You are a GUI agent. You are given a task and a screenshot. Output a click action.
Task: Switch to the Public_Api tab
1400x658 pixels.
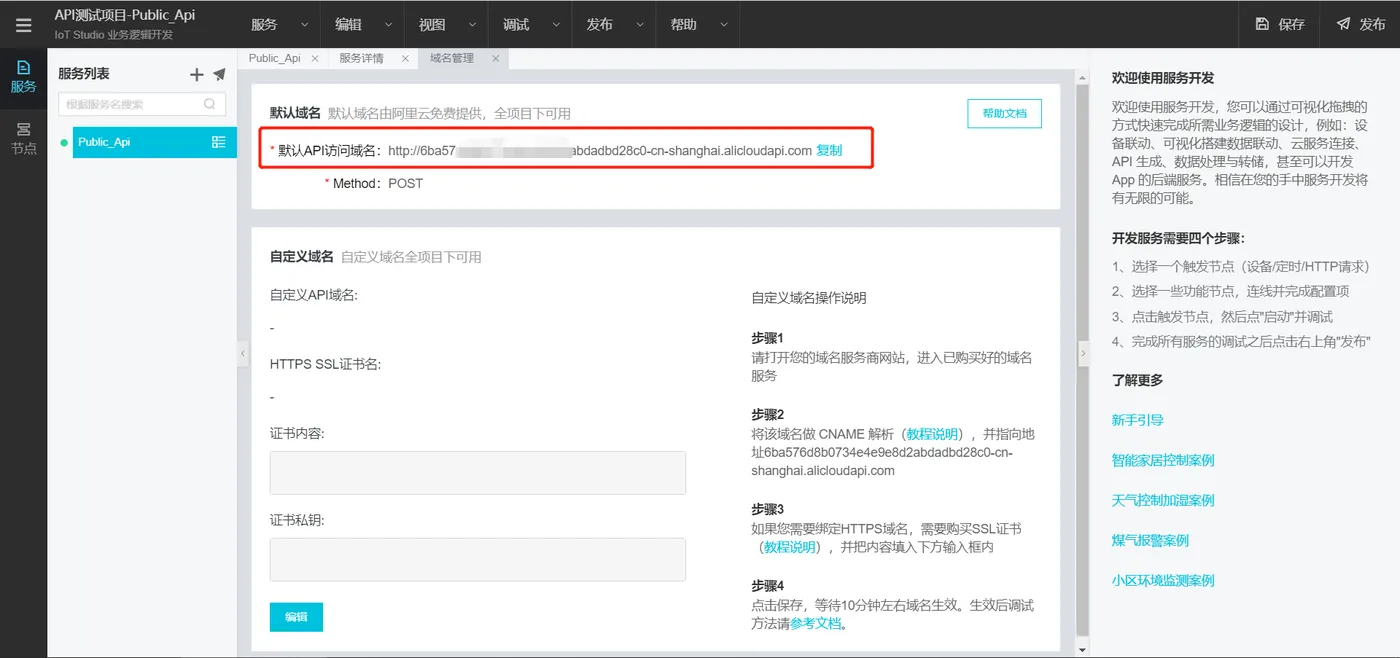click(x=274, y=59)
